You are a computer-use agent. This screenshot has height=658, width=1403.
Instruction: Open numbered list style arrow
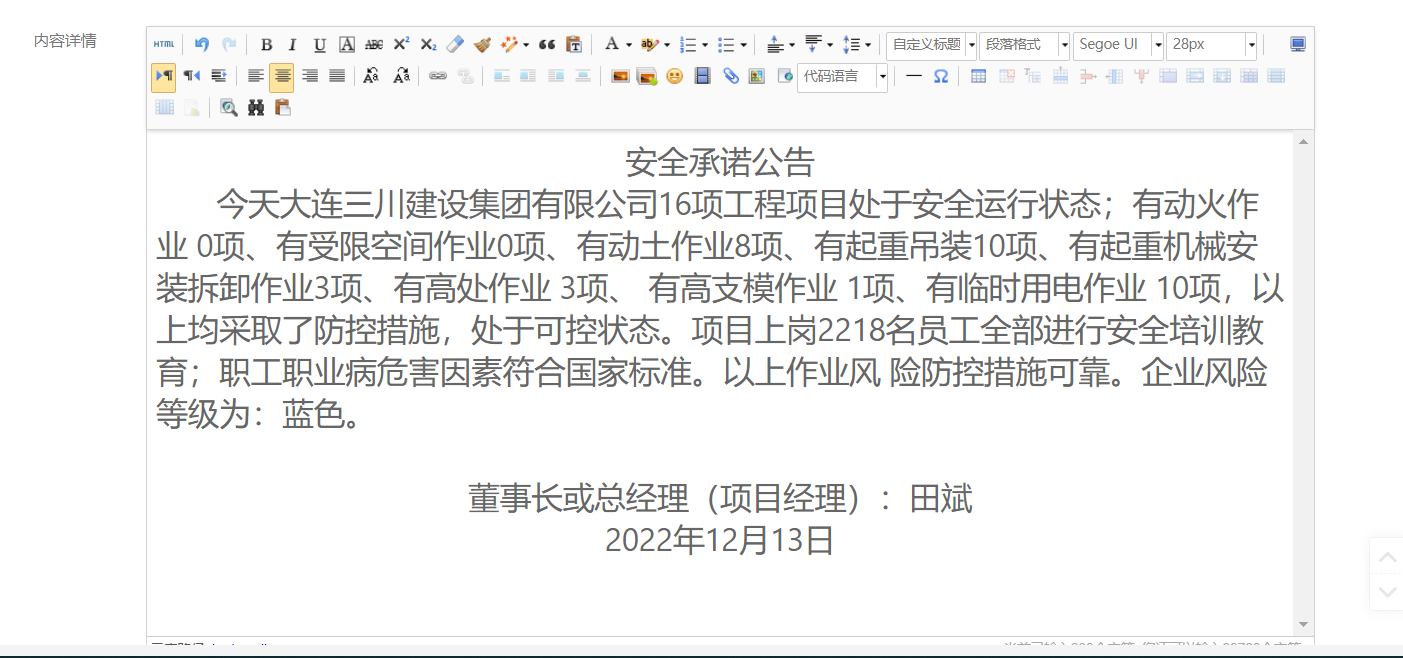click(x=705, y=44)
